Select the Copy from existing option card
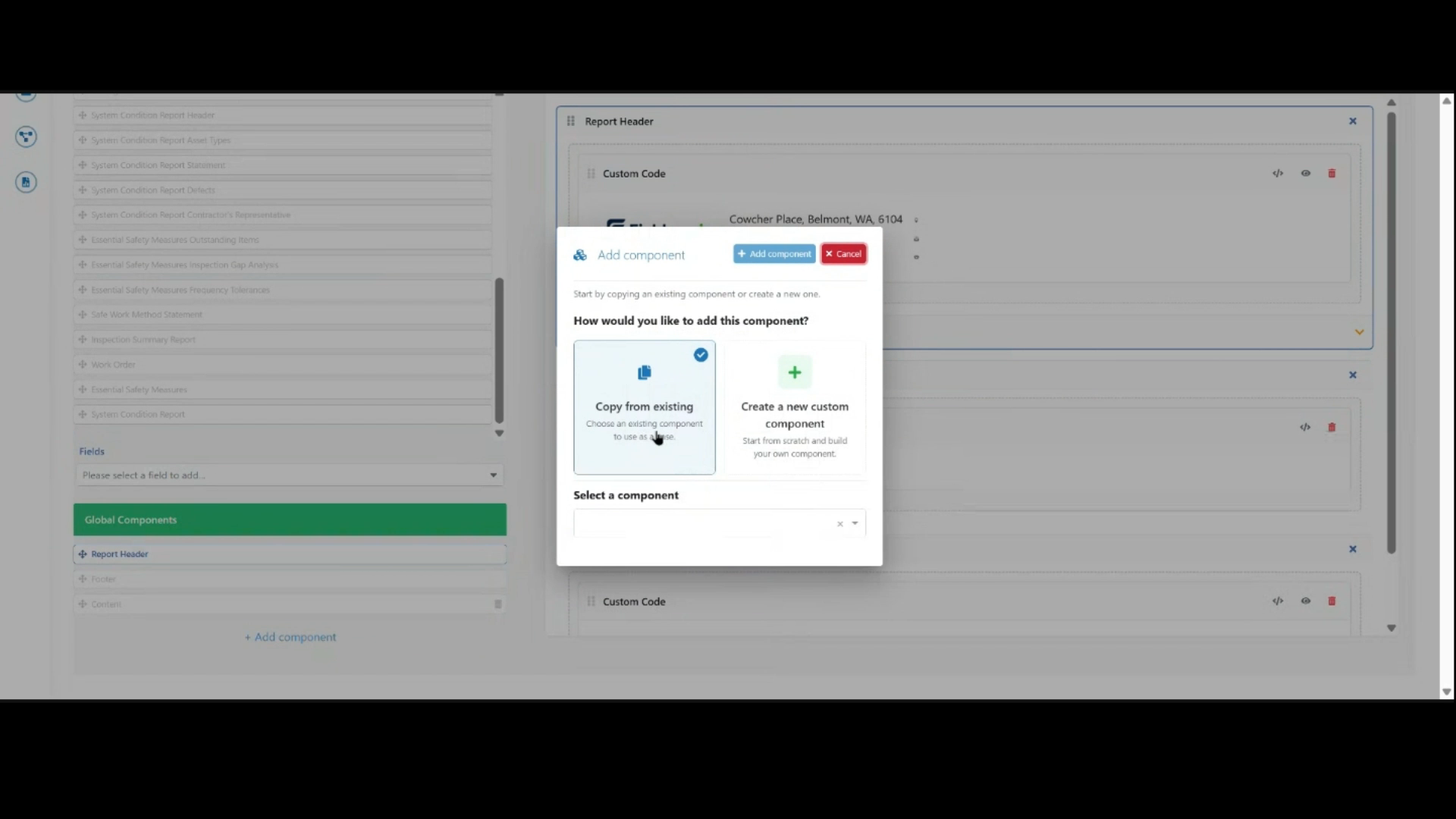Screen dimensions: 1456x819 [645, 407]
